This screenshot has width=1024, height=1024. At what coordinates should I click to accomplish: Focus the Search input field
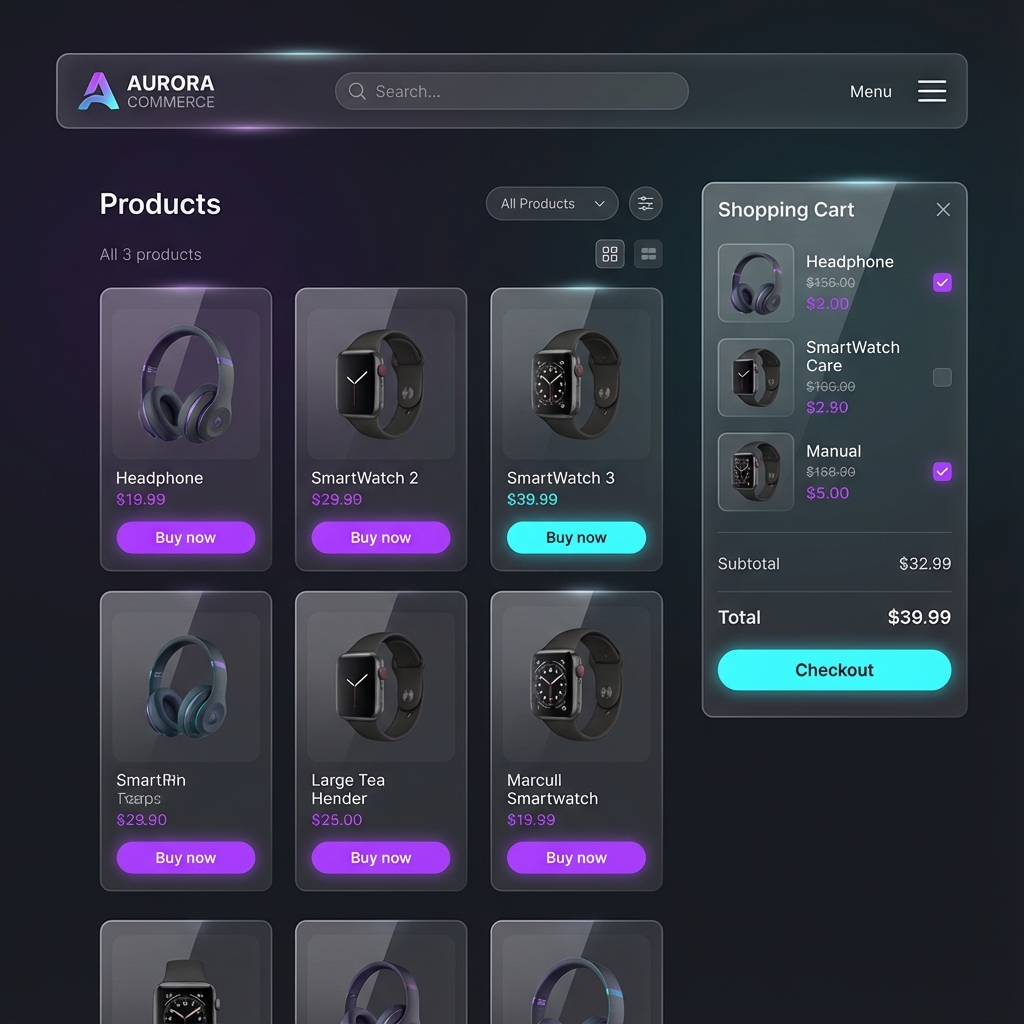520,91
